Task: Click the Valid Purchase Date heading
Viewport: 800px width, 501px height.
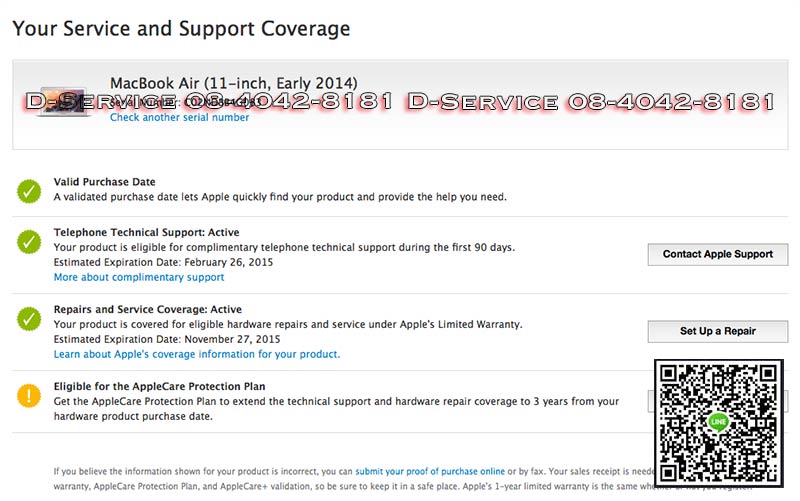Action: 104,182
